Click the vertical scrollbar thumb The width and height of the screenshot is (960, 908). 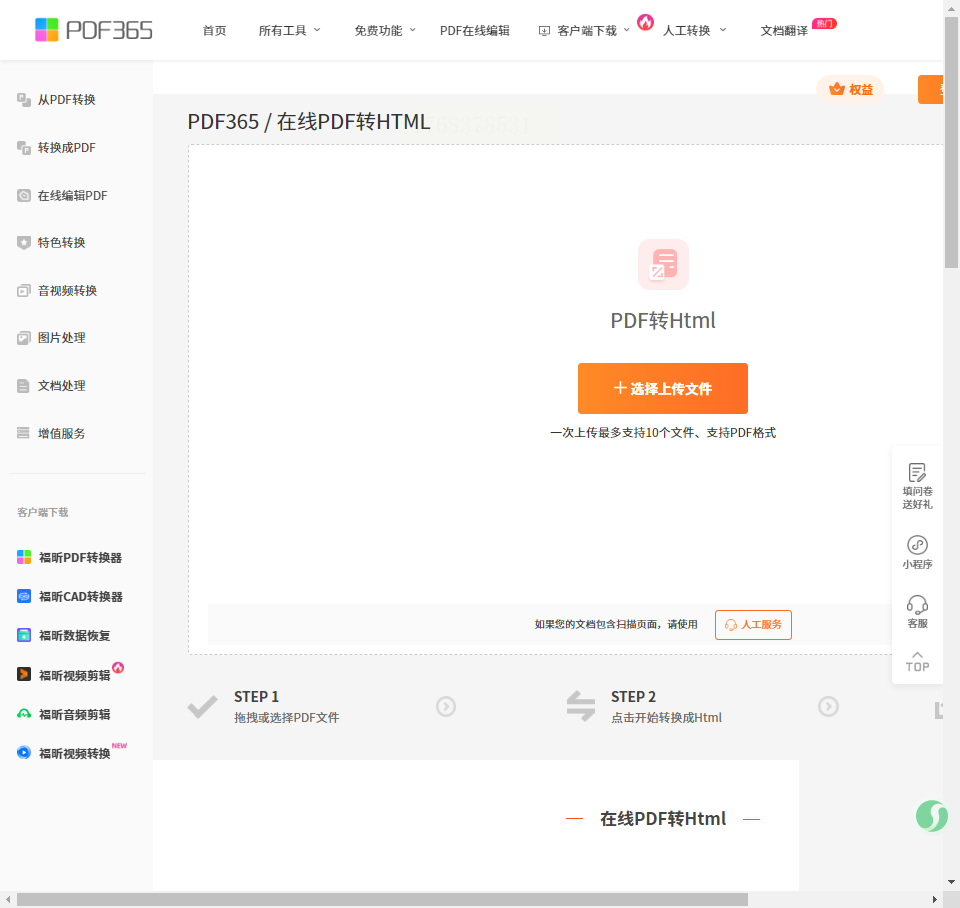point(951,143)
